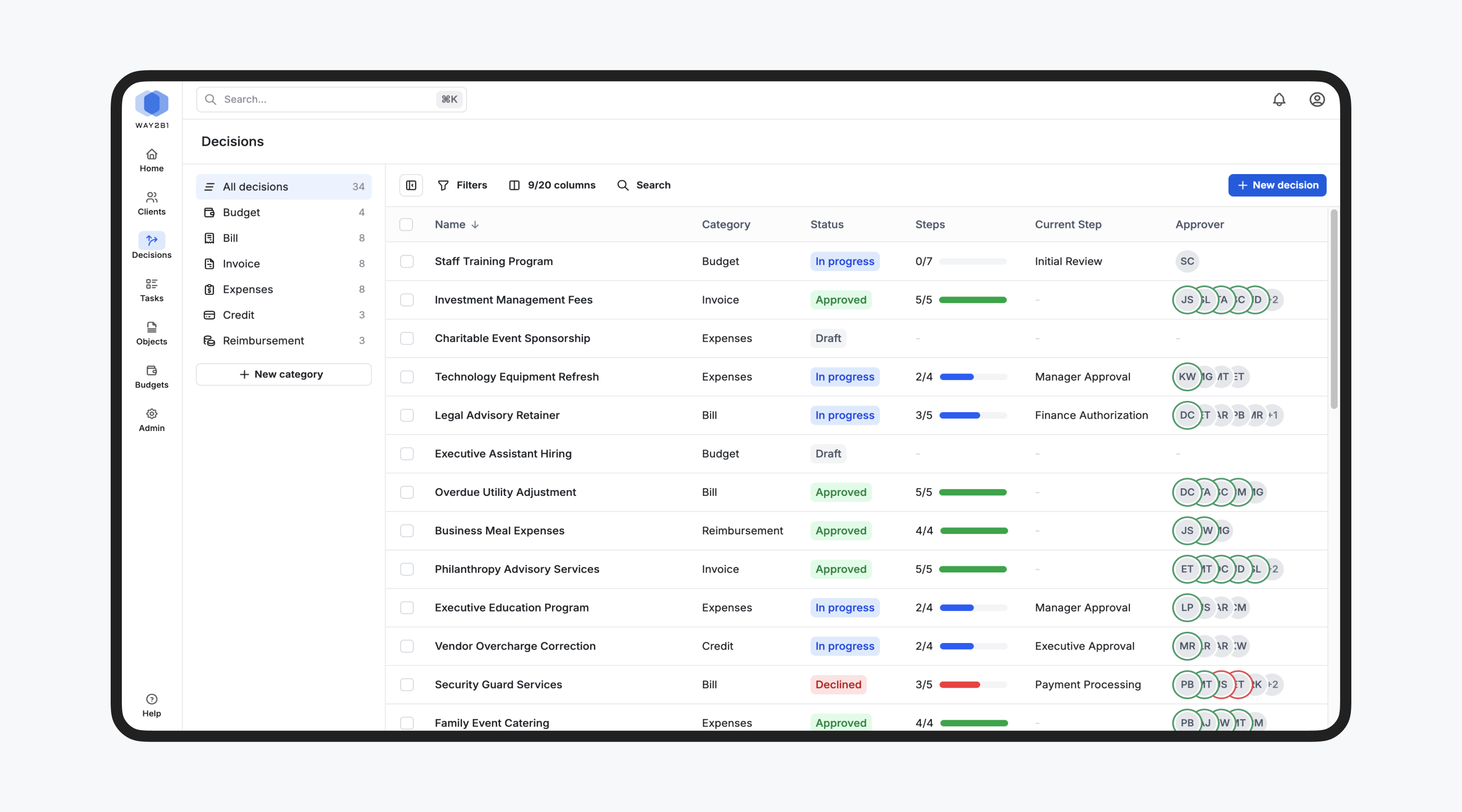1462x812 pixels.
Task: Click the Legal Advisory Retainer progress bar
Action: [973, 415]
